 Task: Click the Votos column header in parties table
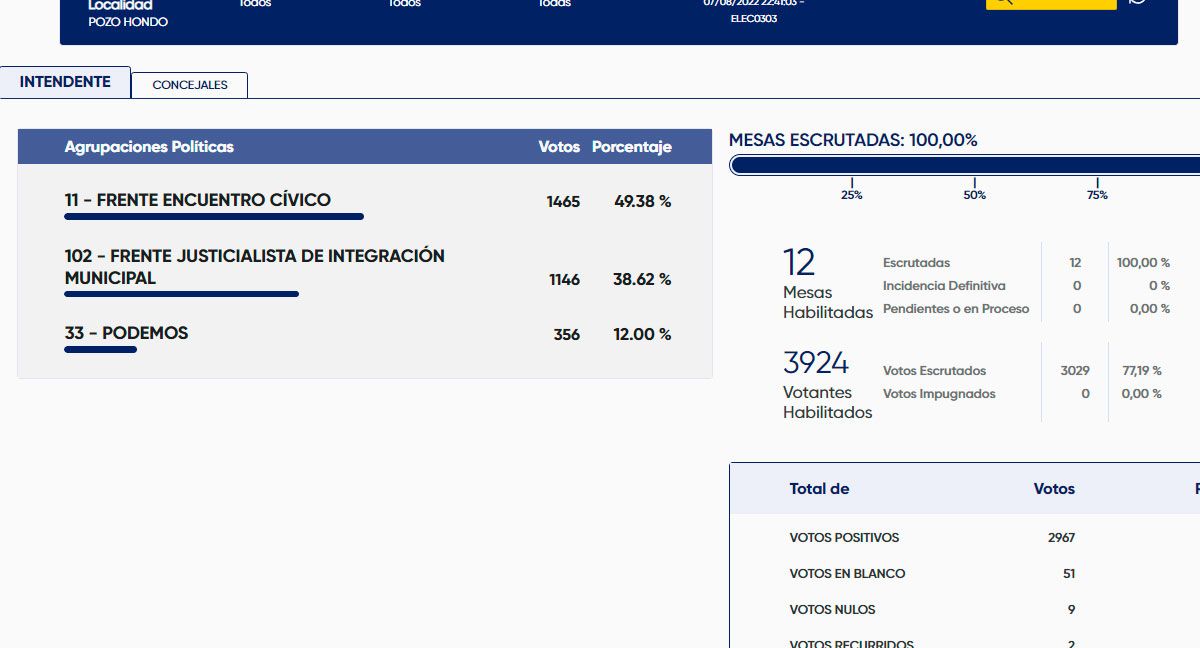[558, 147]
